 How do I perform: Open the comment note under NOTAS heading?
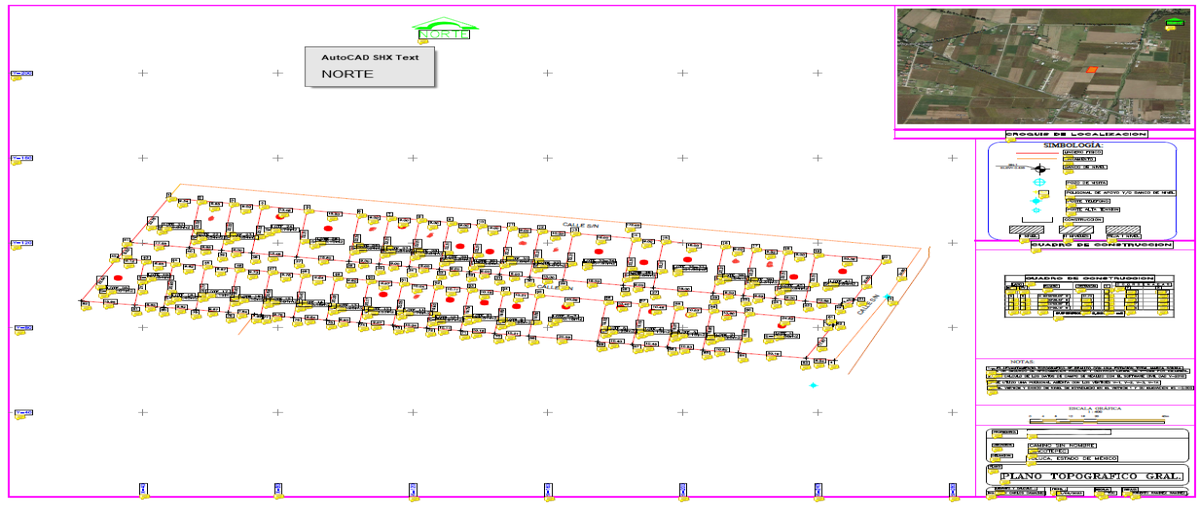tap(992, 373)
